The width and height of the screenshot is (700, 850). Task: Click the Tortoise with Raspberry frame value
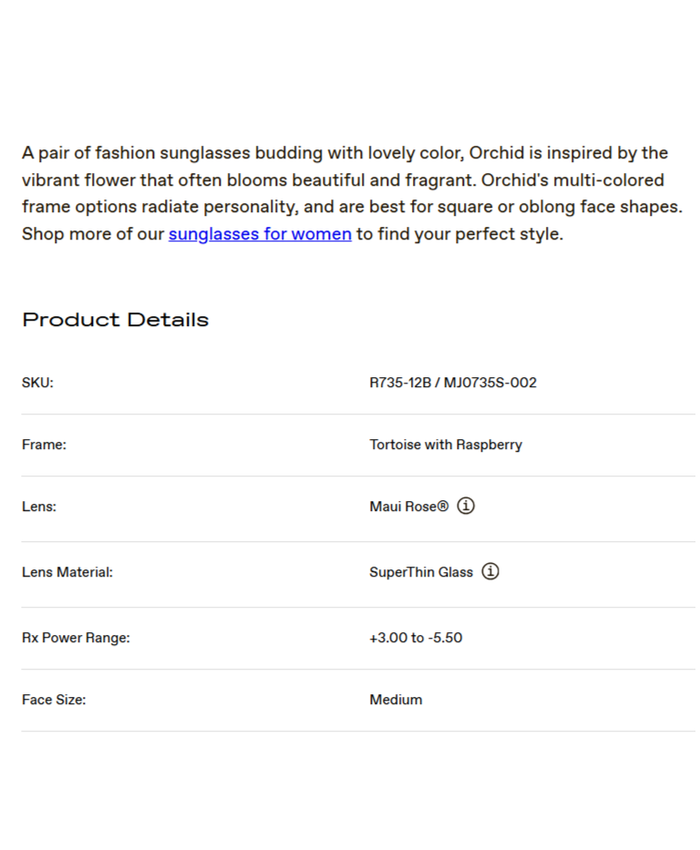445,445
